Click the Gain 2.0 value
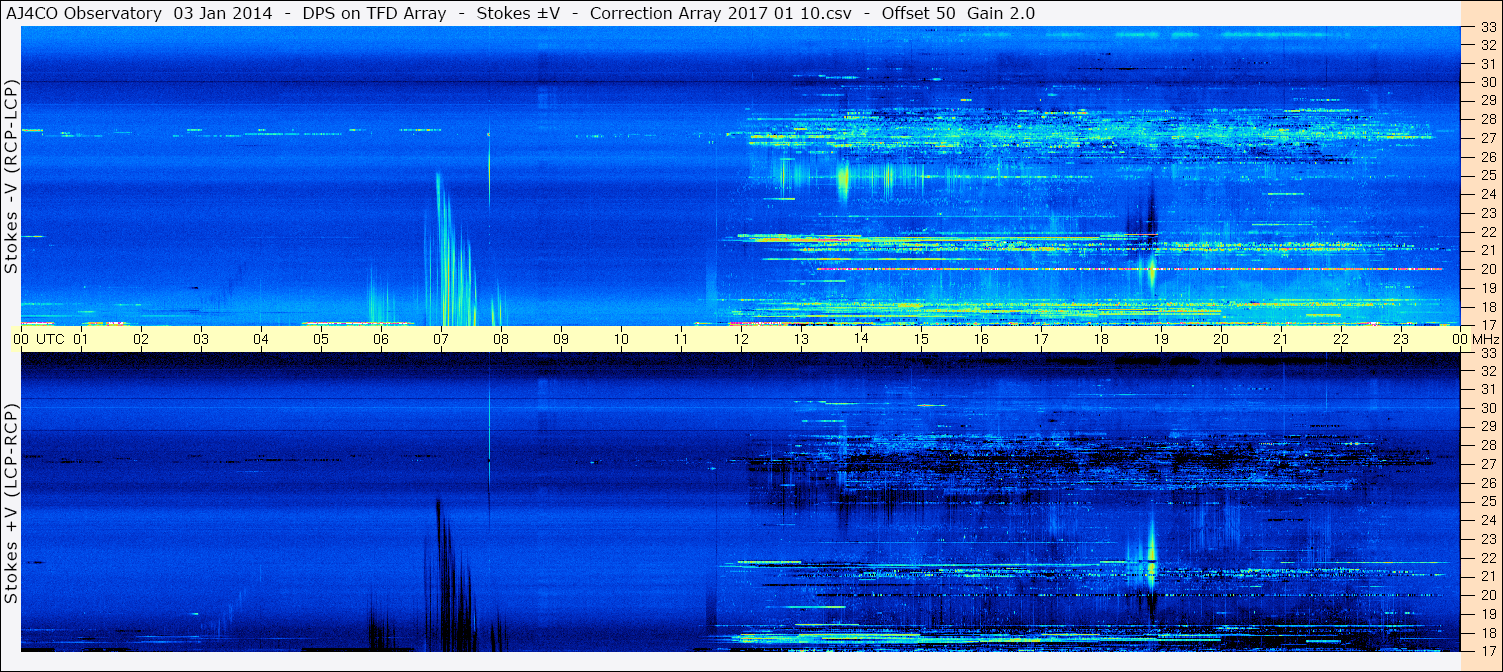The image size is (1503, 672). [x=1001, y=13]
